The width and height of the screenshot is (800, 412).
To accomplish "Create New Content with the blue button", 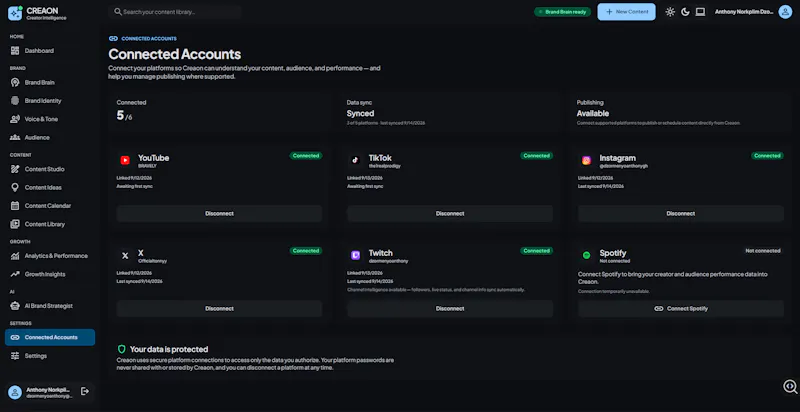I will (x=627, y=12).
